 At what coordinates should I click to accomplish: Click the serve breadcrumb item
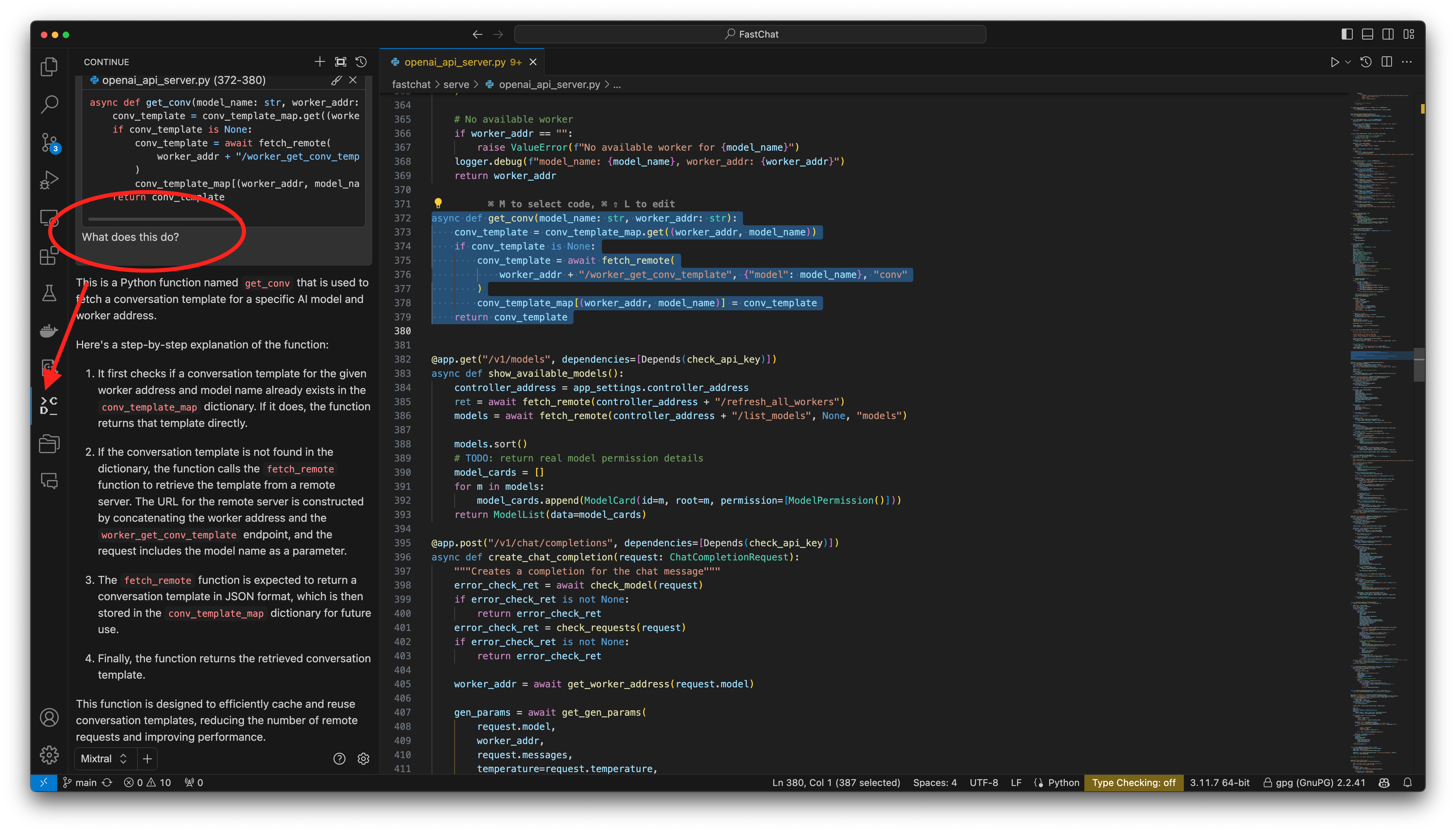(x=456, y=84)
